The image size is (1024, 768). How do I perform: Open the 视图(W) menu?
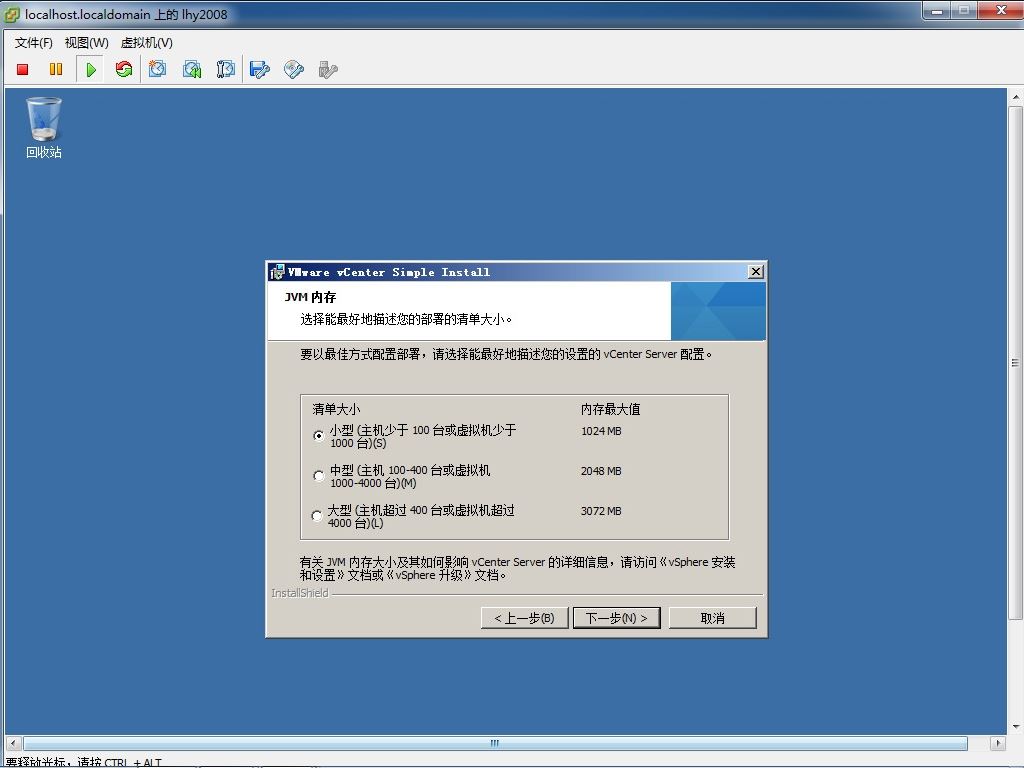pyautogui.click(x=86, y=42)
